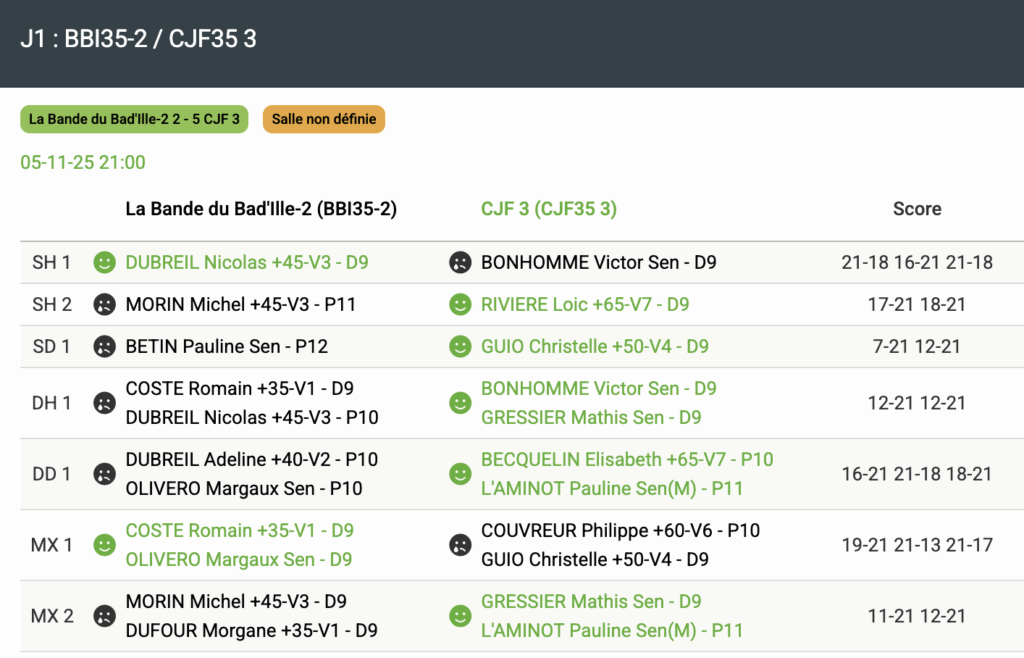Image resolution: width=1024 pixels, height=658 pixels.
Task: Click the green match result badge
Action: (134, 119)
